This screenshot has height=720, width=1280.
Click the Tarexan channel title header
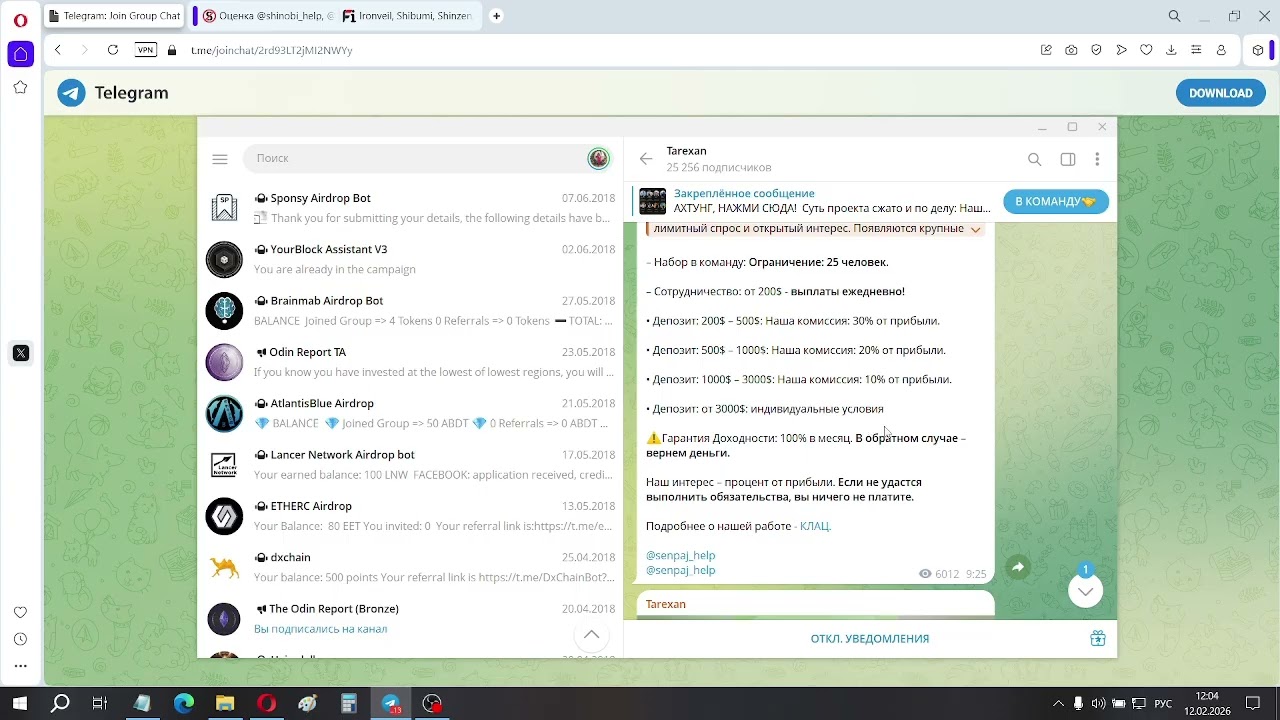pyautogui.click(x=687, y=151)
